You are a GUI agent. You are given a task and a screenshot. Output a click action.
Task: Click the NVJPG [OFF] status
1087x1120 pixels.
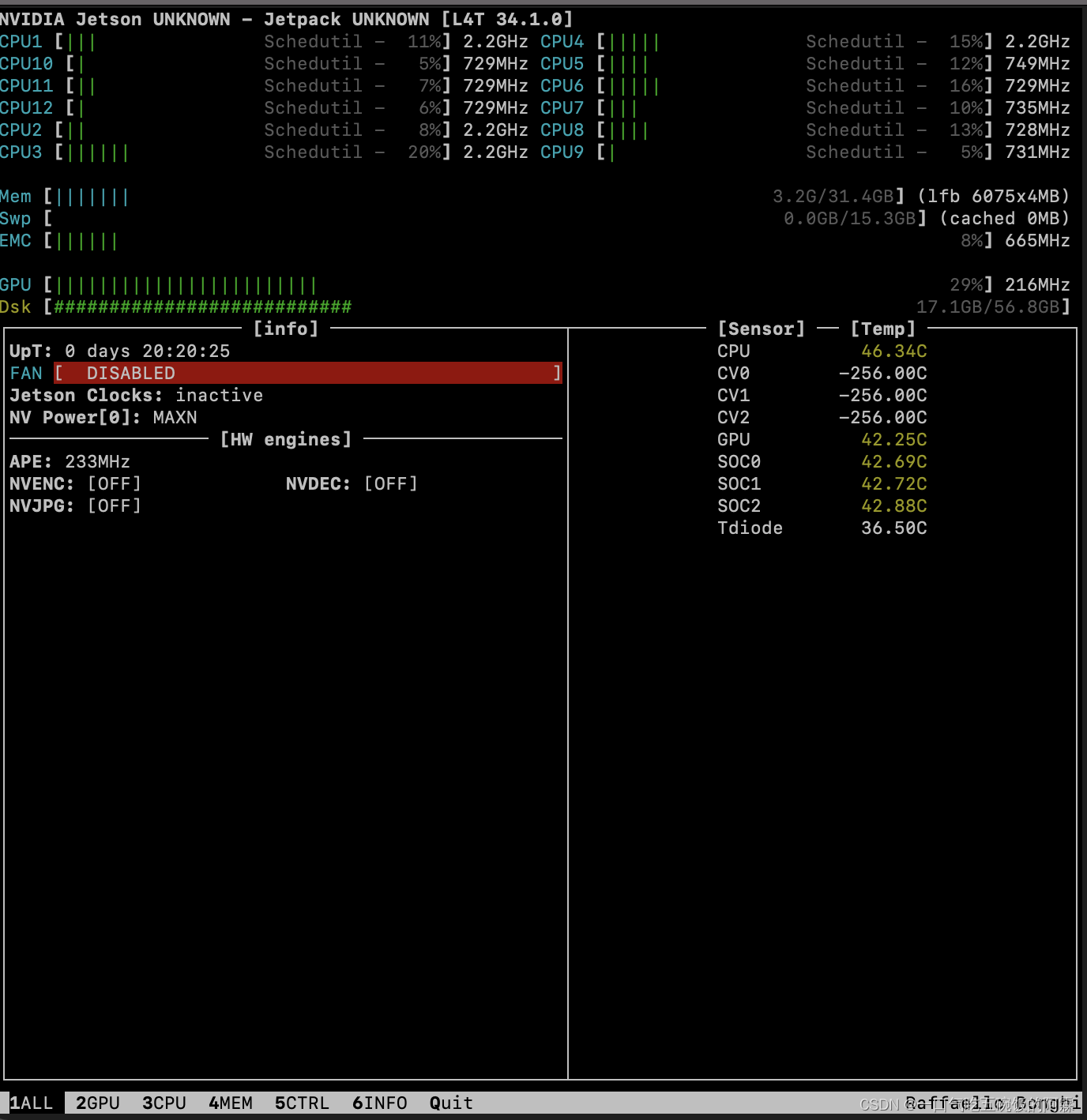pos(115,506)
